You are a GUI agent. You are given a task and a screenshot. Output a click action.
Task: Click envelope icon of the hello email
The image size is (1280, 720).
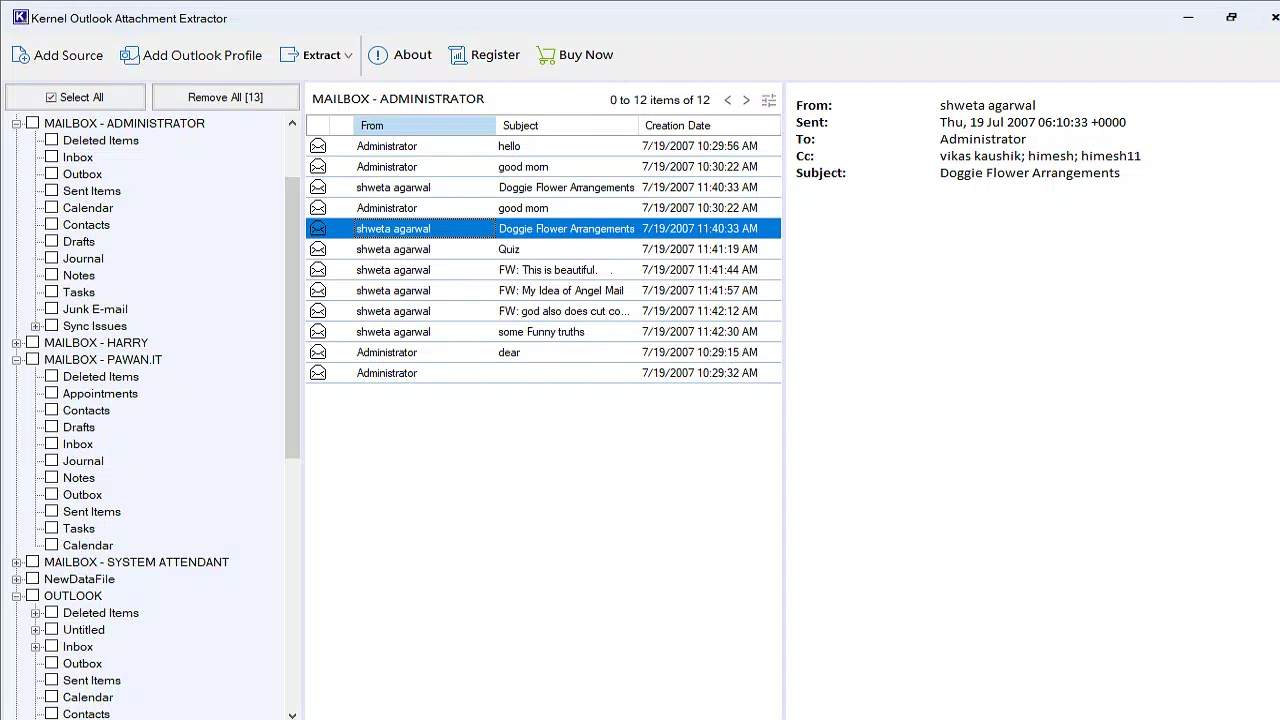tap(318, 146)
